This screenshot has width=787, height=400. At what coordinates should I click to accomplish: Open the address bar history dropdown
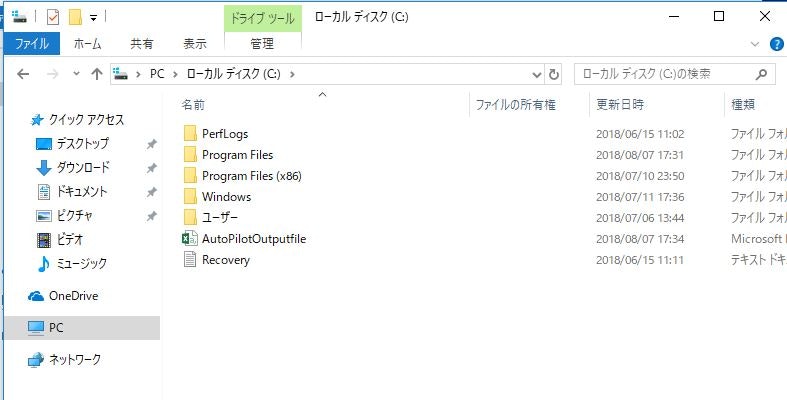537,74
